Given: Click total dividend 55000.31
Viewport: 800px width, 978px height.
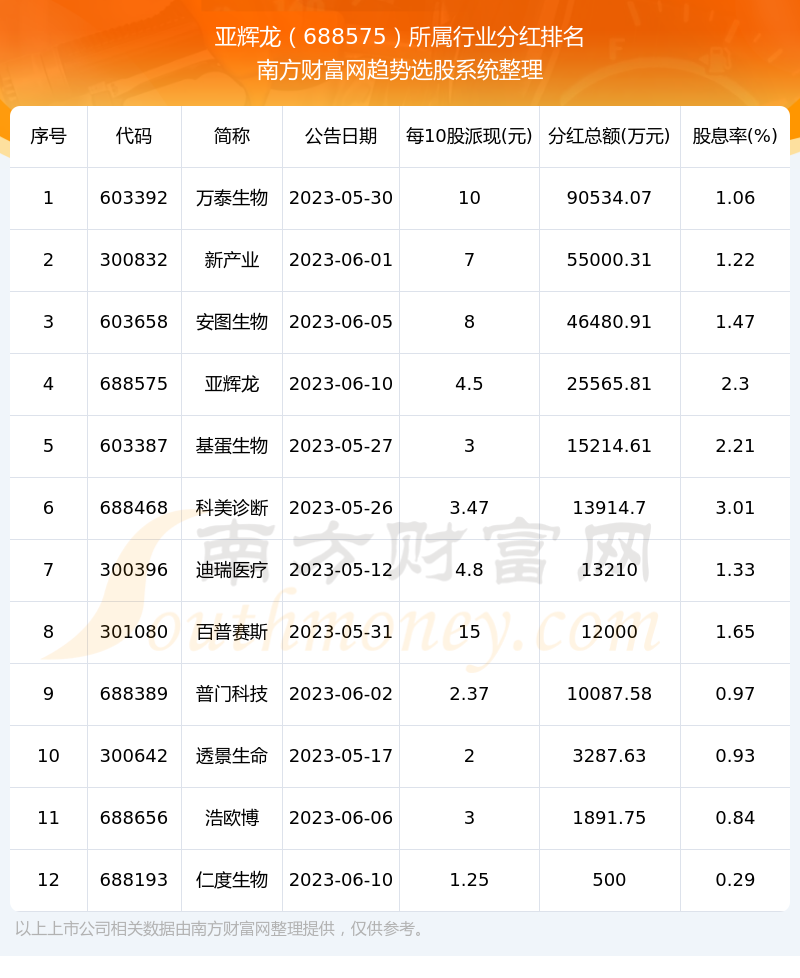Looking at the screenshot, I should (609, 259).
